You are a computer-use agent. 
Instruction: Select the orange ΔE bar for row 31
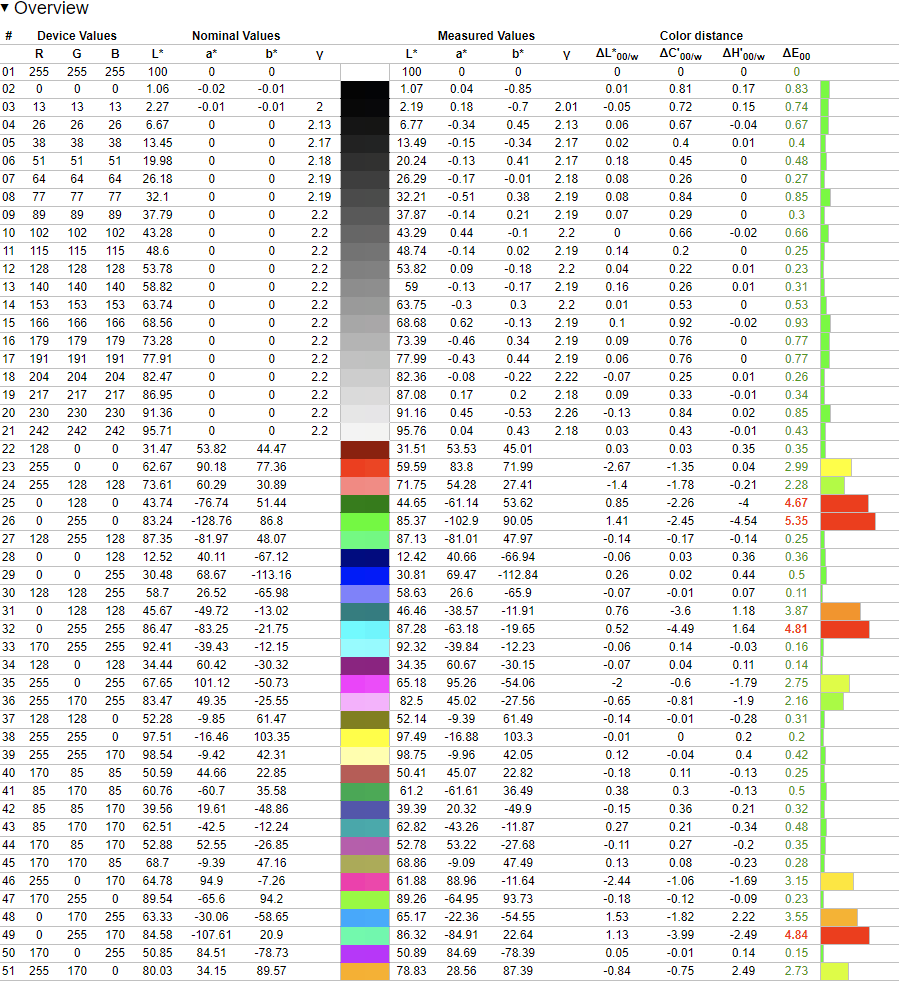click(x=840, y=611)
